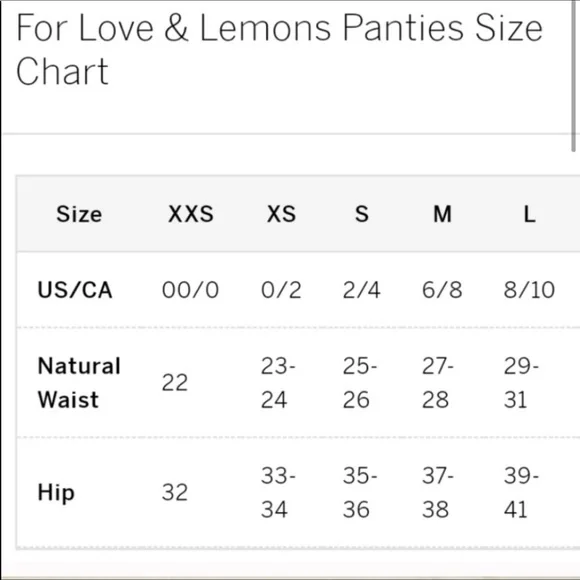Click the hip value 32 for XXS
The width and height of the screenshot is (580, 580).
coord(175,492)
